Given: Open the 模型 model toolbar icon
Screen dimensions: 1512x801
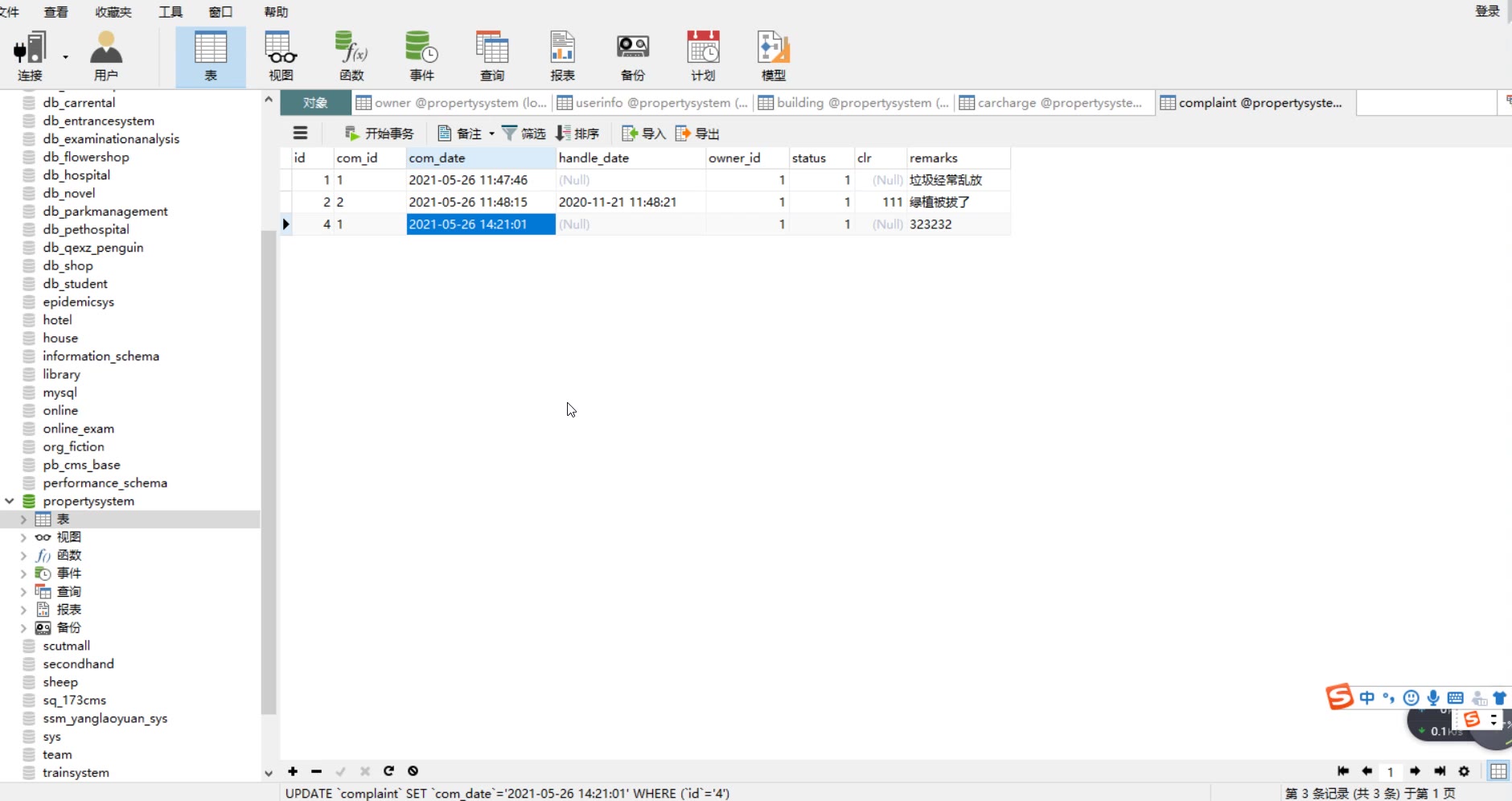Looking at the screenshot, I should tap(774, 56).
